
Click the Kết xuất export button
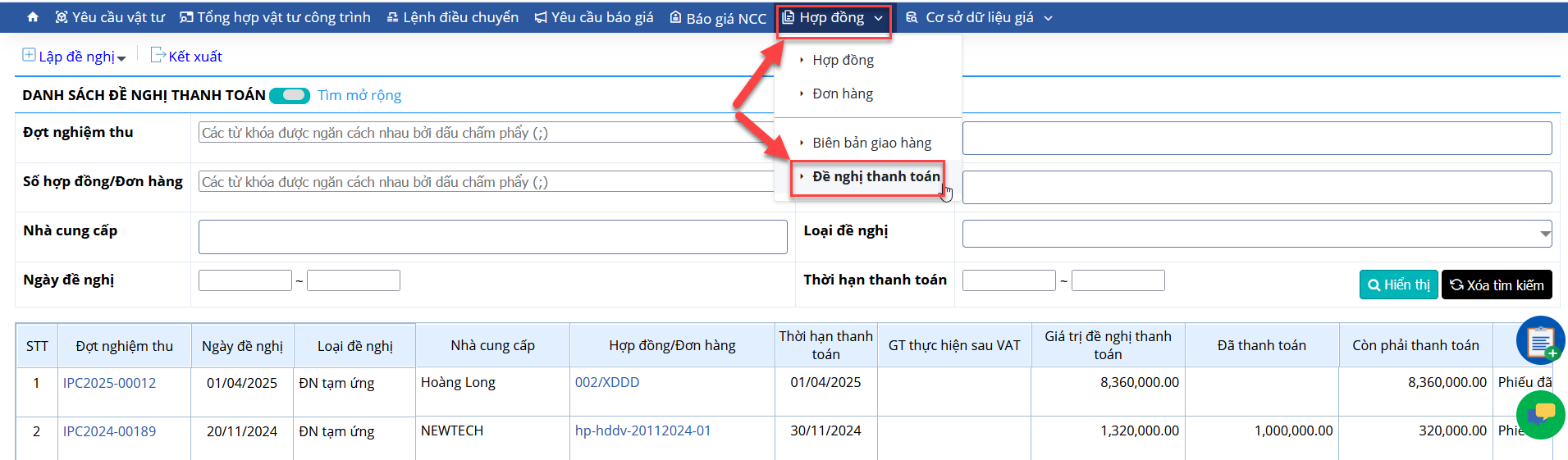point(186,56)
